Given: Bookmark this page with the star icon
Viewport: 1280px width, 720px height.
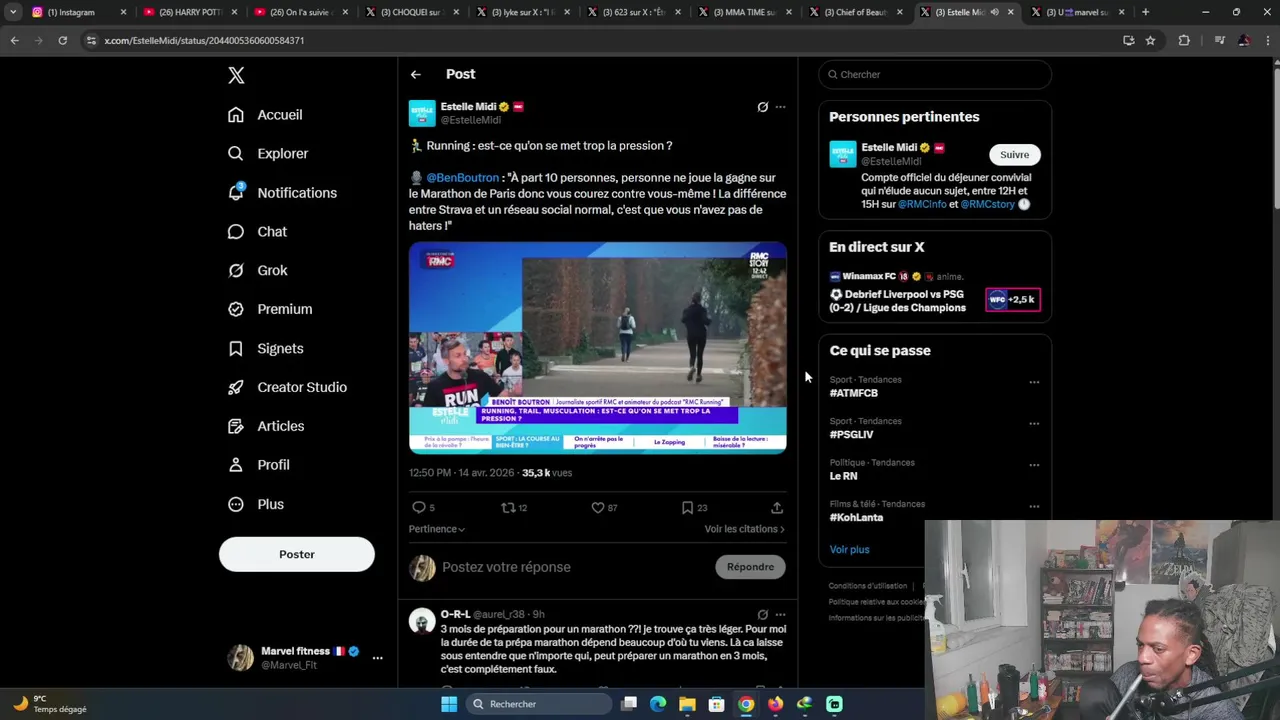Looking at the screenshot, I should point(1150,41).
